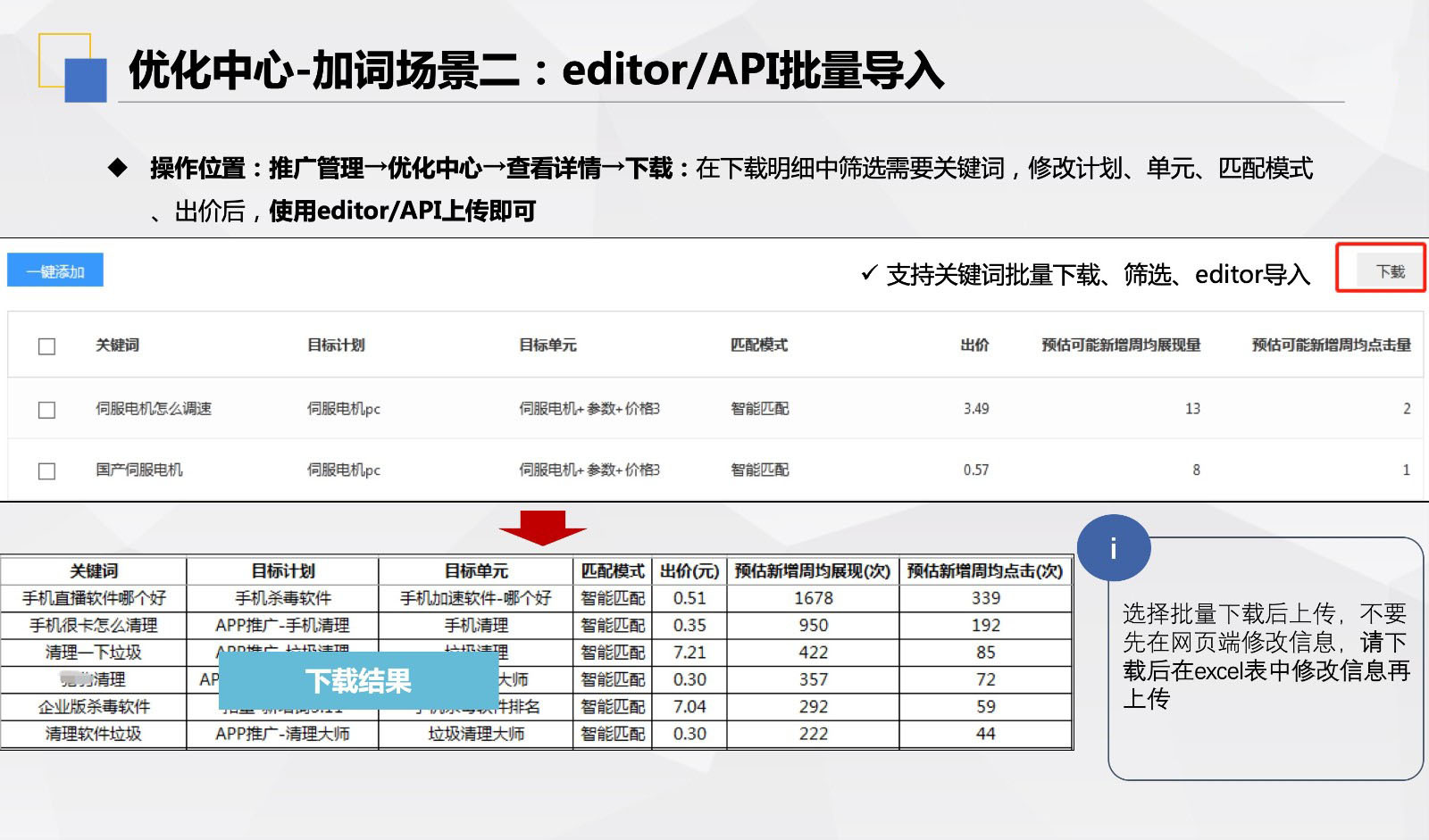Click spreadsheet cell APP推广-手机清理

click(x=282, y=625)
